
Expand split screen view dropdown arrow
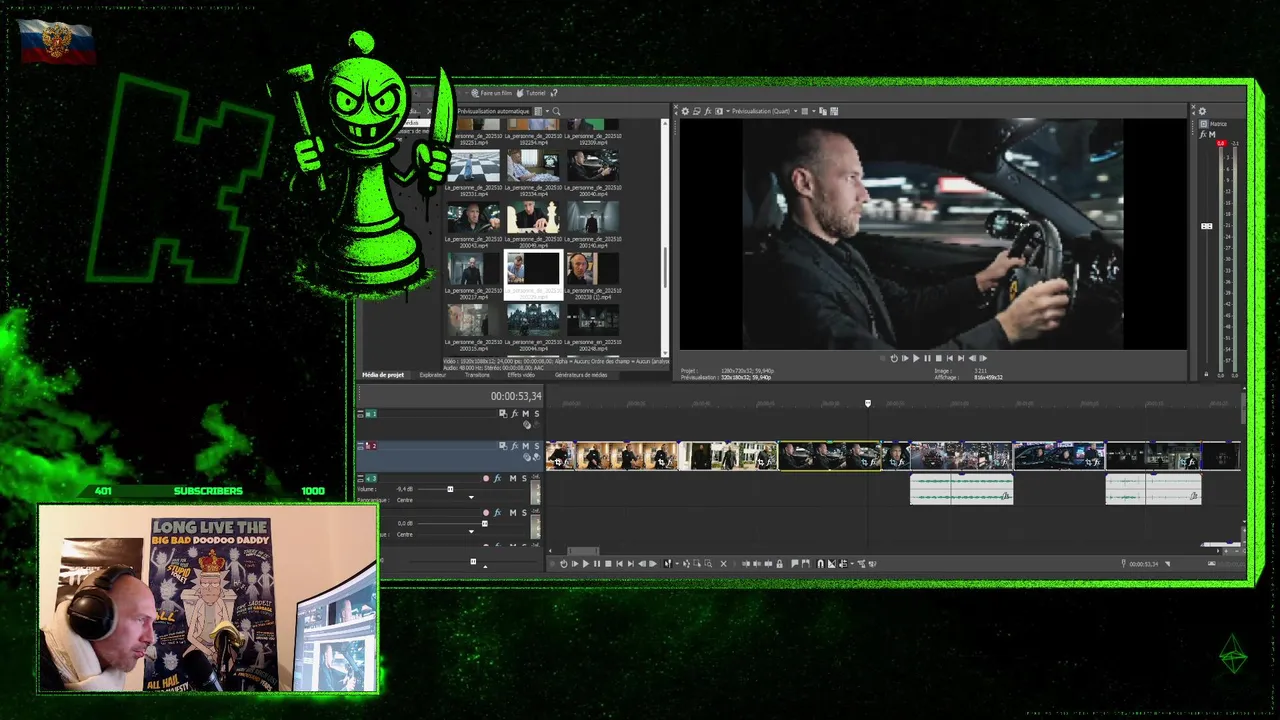click(x=728, y=111)
